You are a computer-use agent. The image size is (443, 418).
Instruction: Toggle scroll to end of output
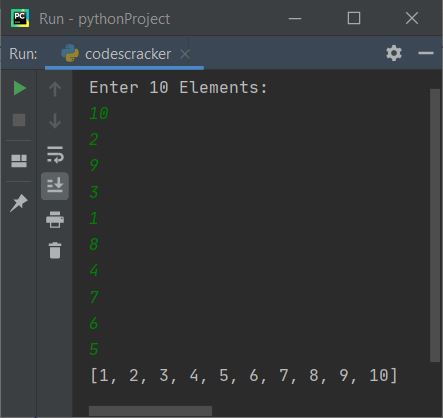point(55,186)
